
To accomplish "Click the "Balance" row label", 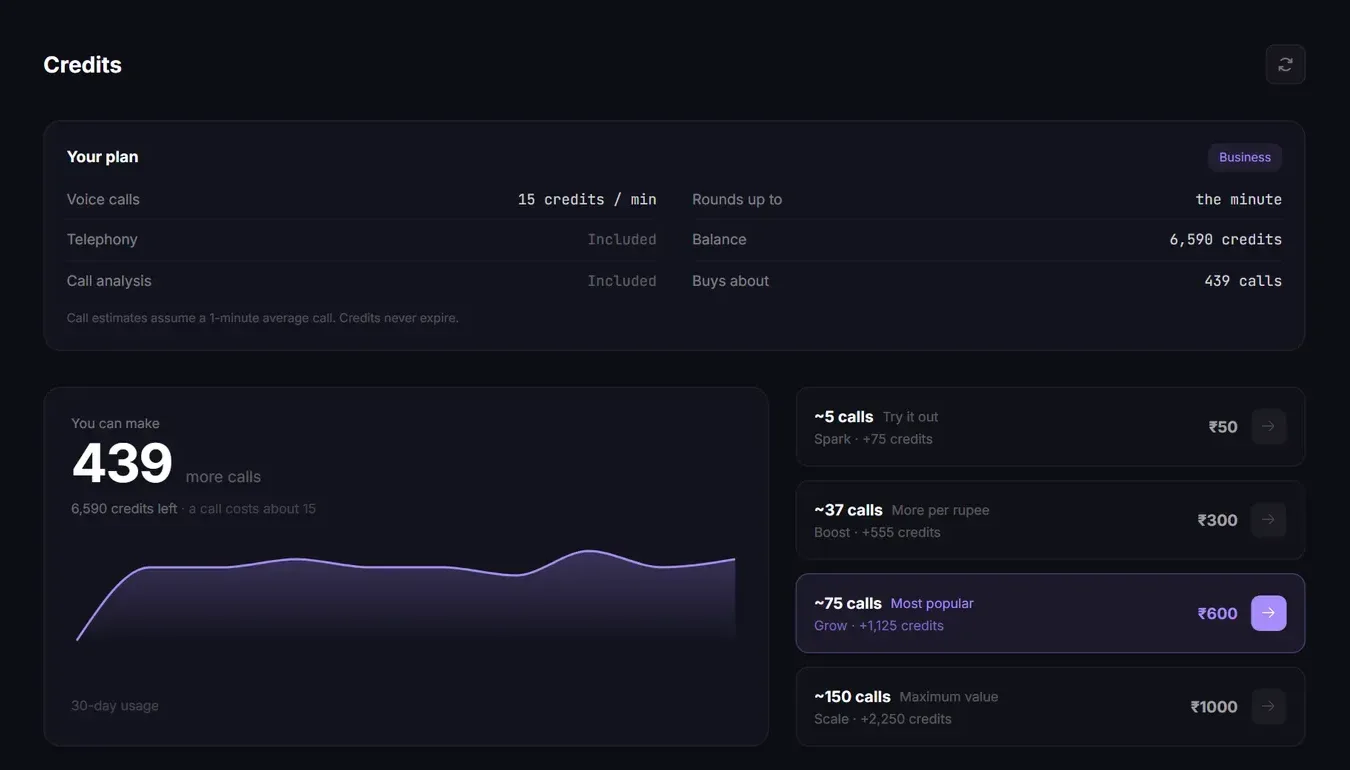I will point(719,240).
